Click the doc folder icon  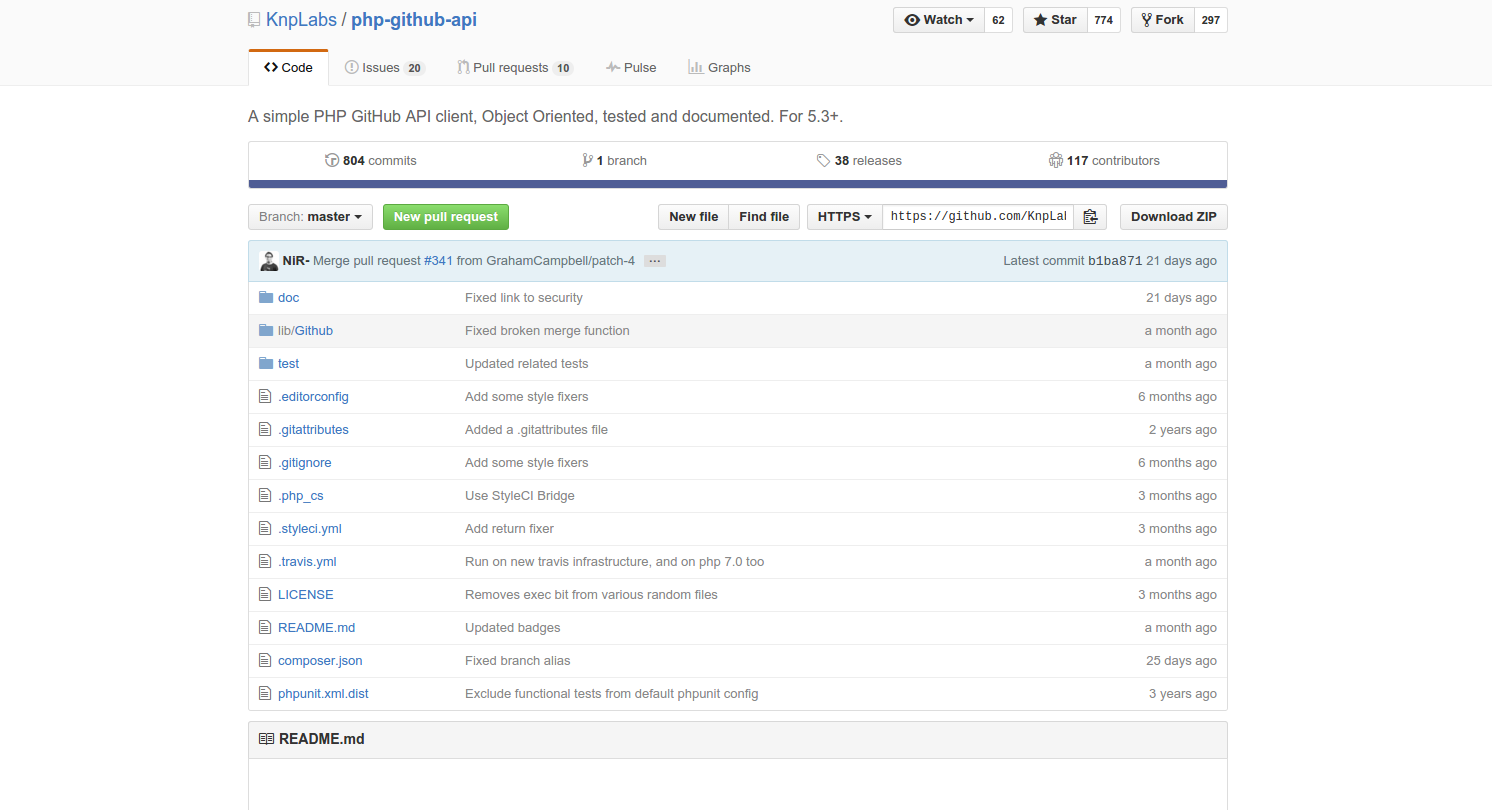coord(266,297)
